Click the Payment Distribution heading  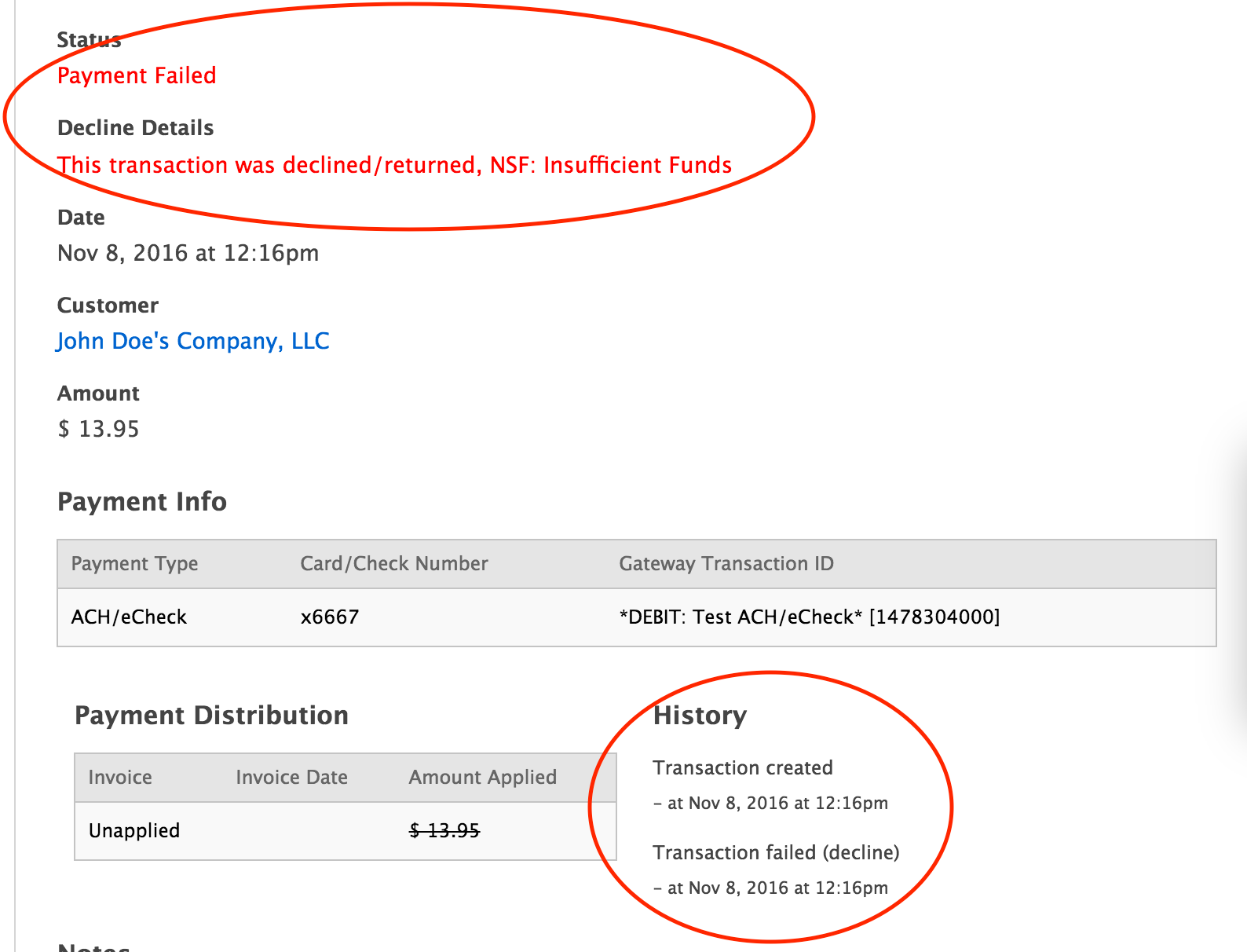(211, 716)
